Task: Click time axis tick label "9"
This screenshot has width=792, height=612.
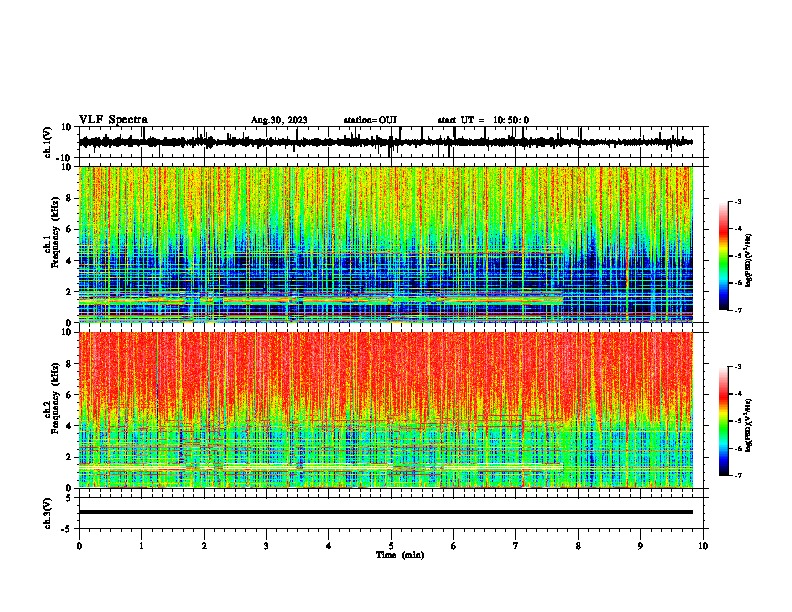Action: [640, 546]
